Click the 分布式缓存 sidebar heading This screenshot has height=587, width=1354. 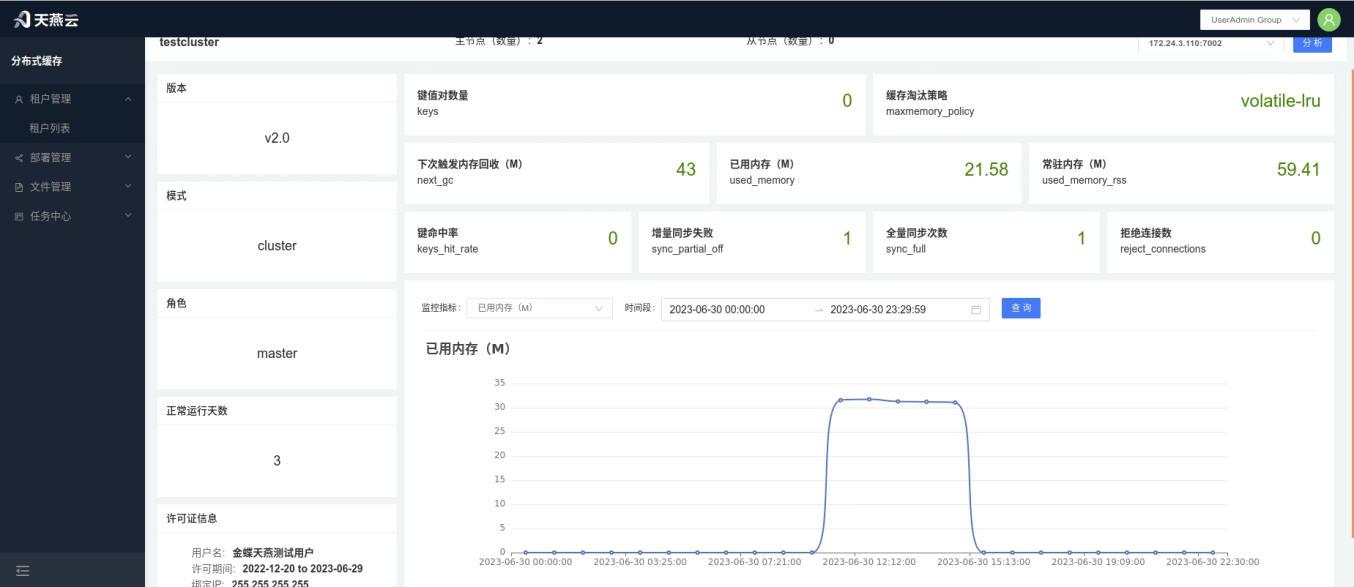click(x=37, y=61)
